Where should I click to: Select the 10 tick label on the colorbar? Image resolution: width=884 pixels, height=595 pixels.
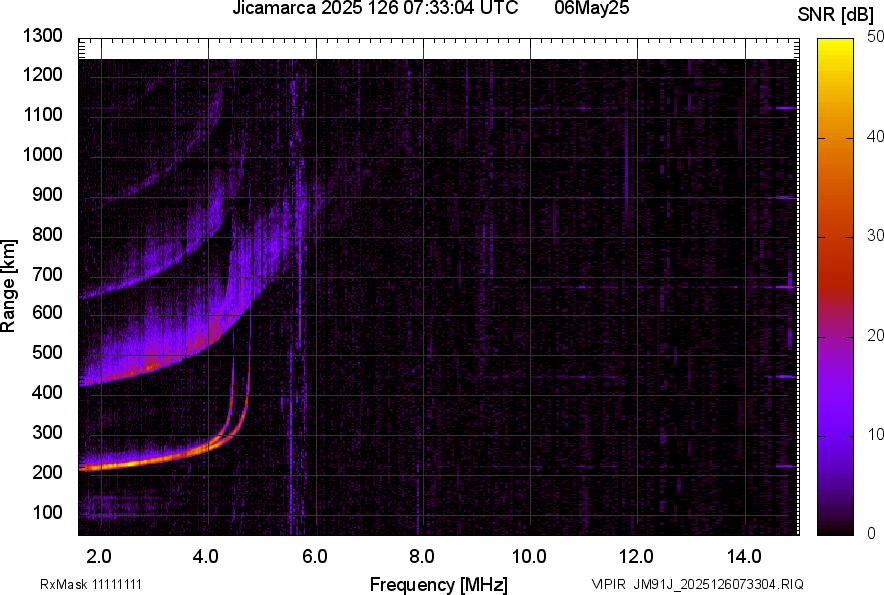click(x=876, y=434)
